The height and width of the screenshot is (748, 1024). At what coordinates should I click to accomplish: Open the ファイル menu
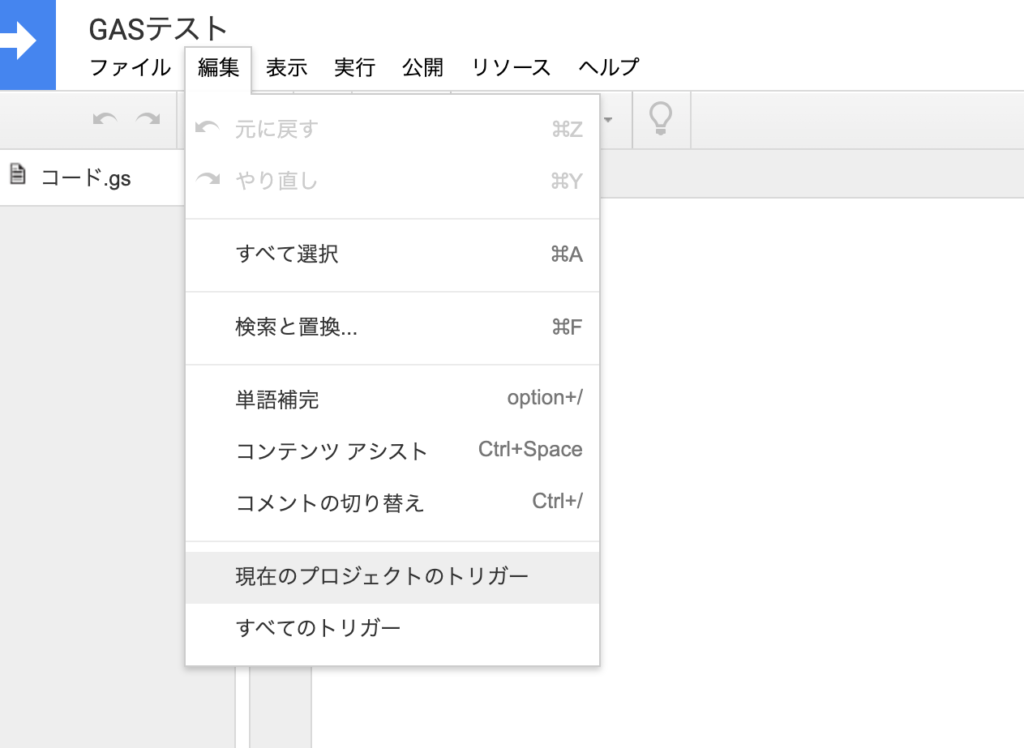(130, 67)
